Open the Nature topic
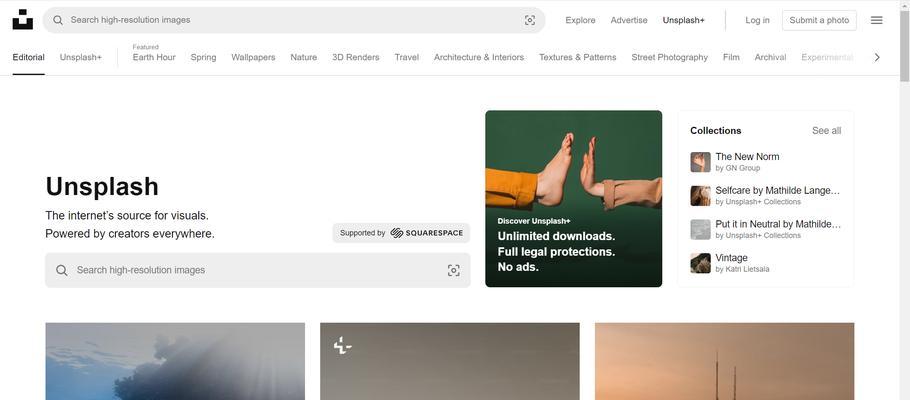 click(x=304, y=57)
